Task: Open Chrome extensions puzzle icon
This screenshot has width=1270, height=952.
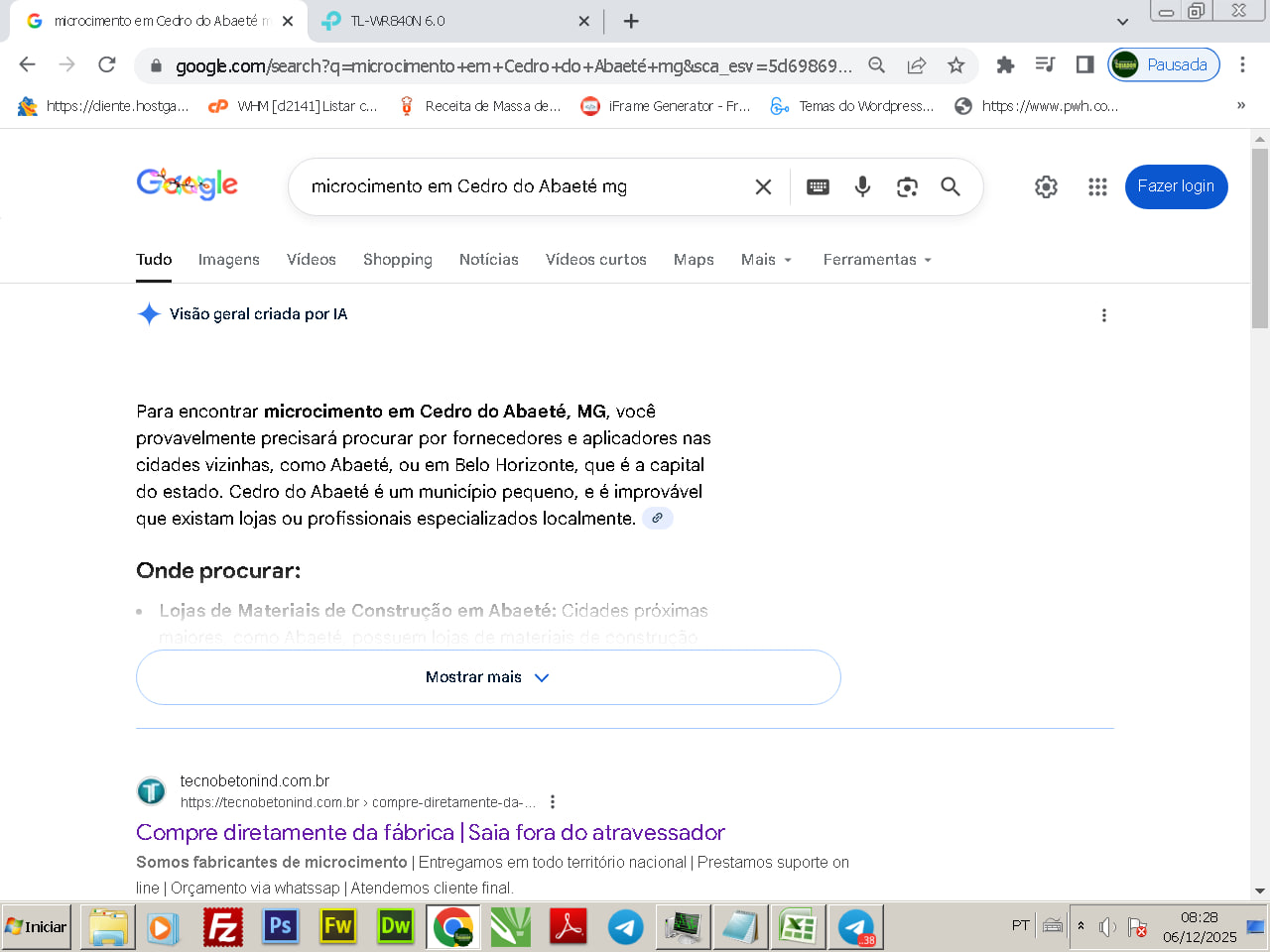Action: pos(1005,65)
